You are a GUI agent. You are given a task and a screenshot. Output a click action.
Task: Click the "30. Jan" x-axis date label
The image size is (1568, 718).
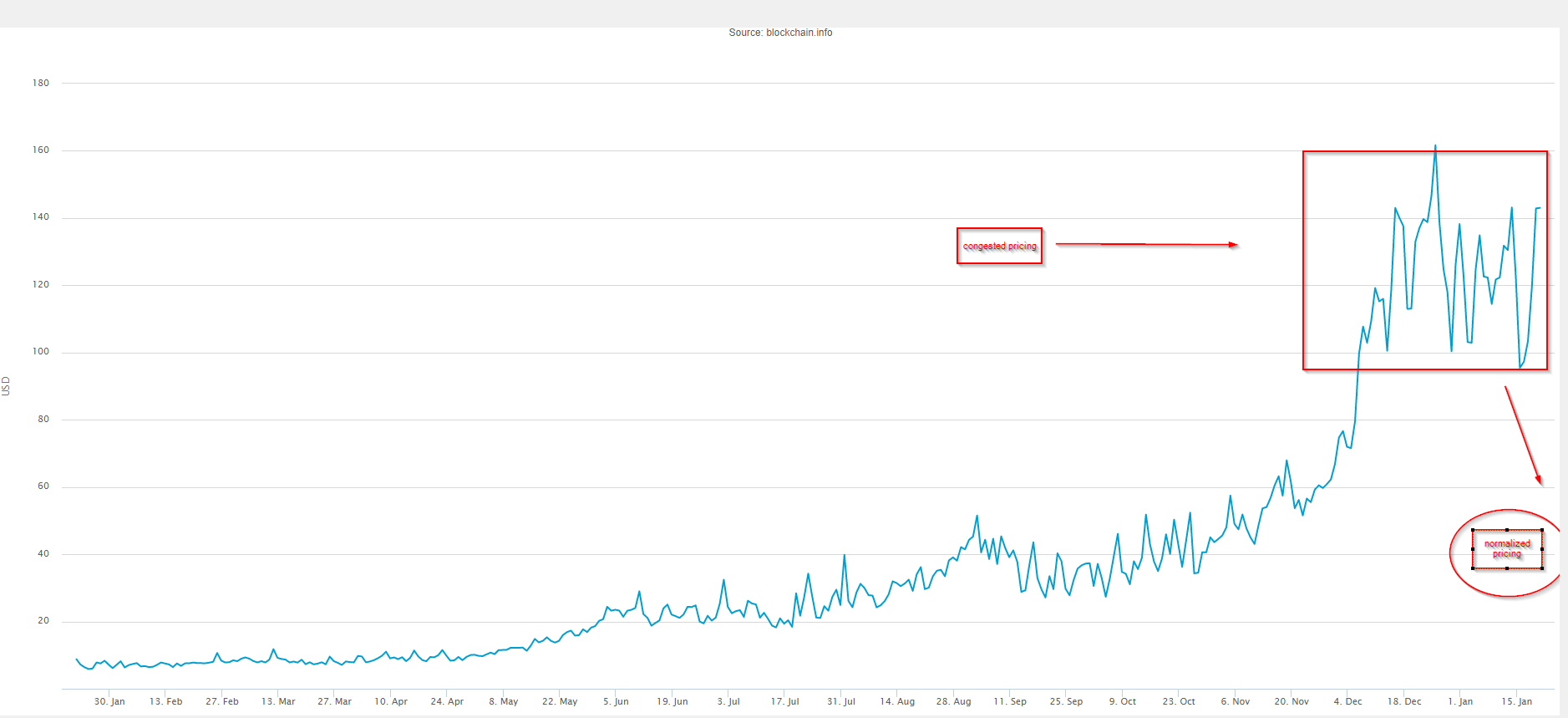click(x=109, y=701)
